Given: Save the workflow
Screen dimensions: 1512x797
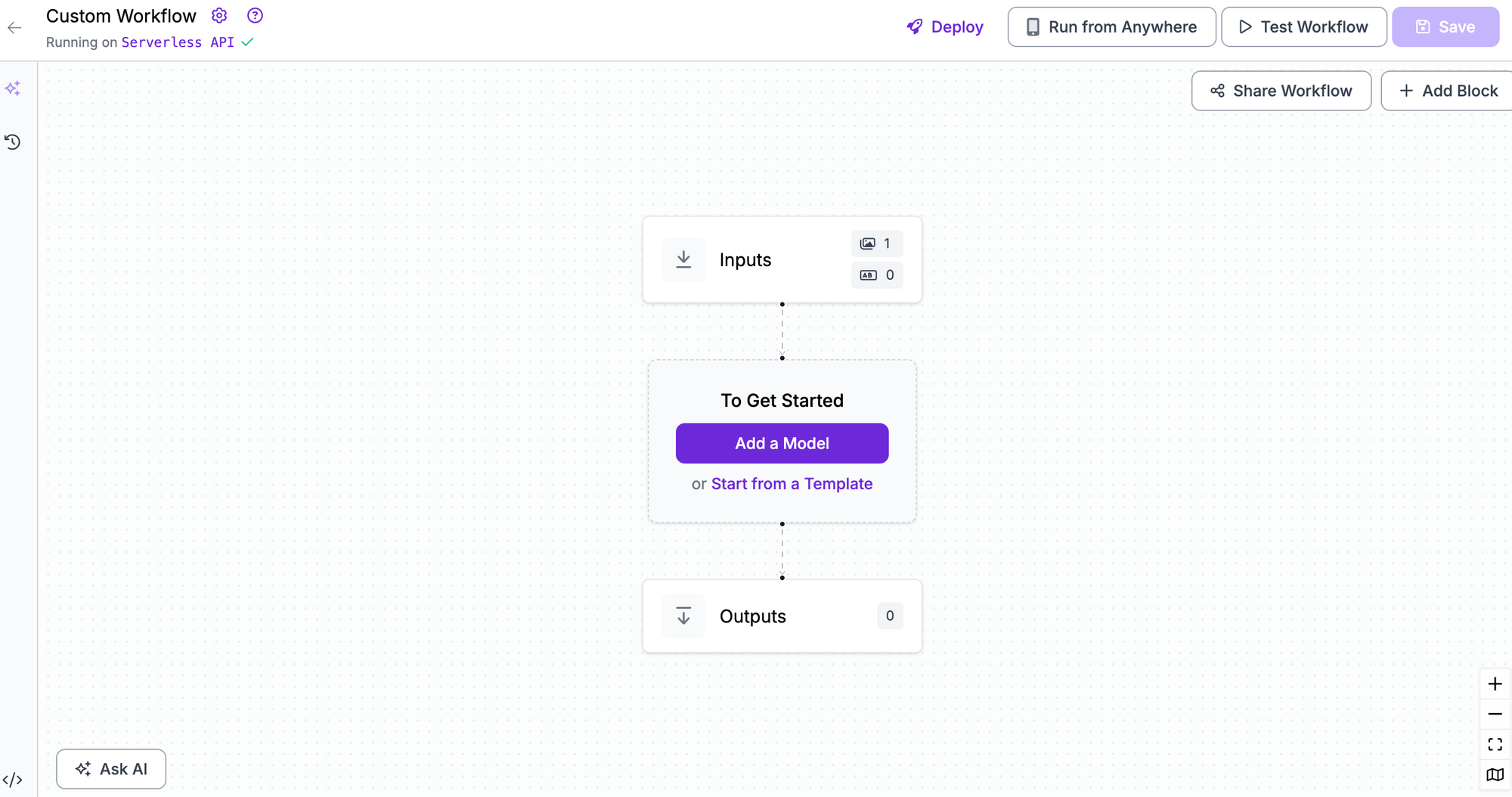Looking at the screenshot, I should [x=1445, y=27].
